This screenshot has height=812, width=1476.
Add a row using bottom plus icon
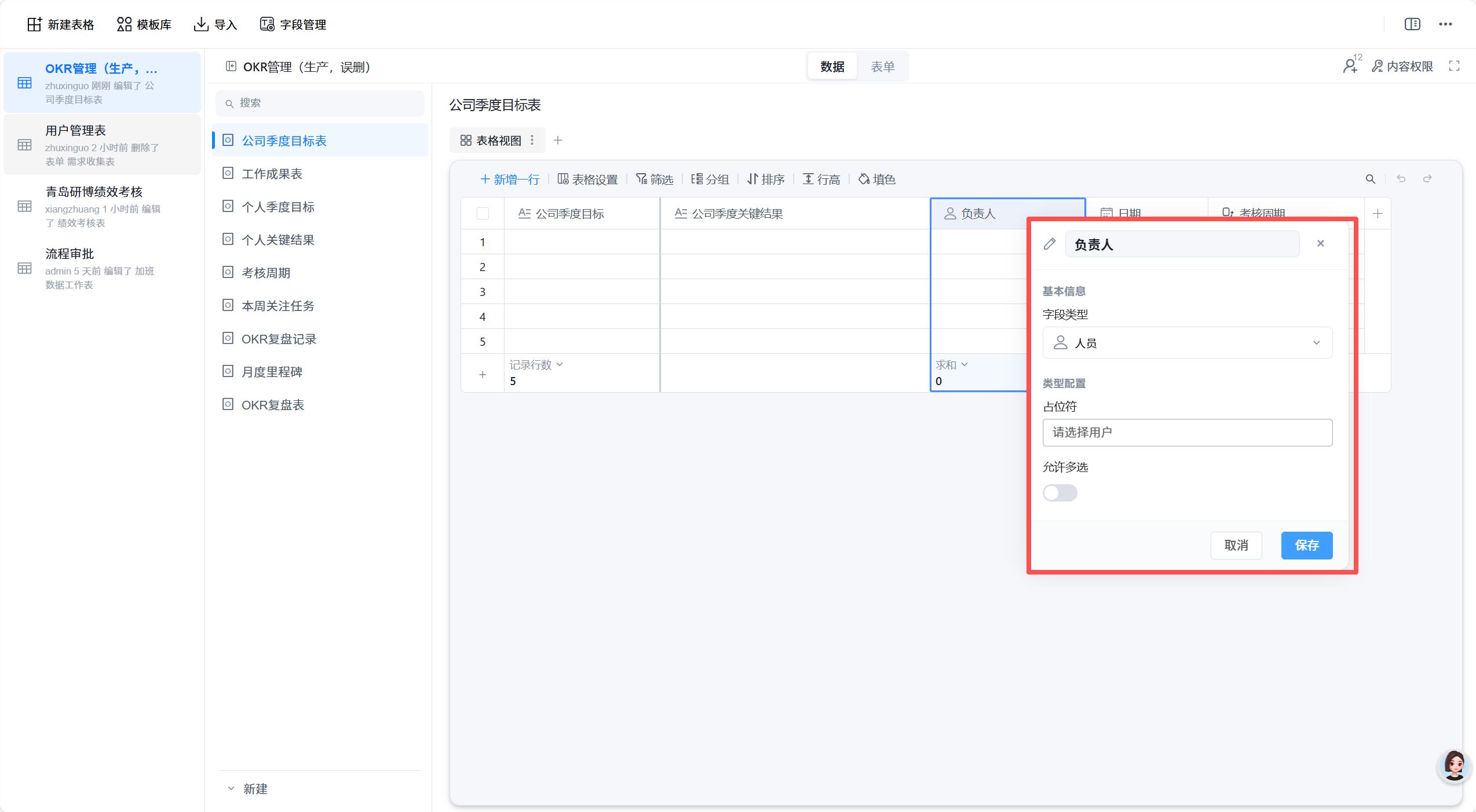pyautogui.click(x=483, y=375)
